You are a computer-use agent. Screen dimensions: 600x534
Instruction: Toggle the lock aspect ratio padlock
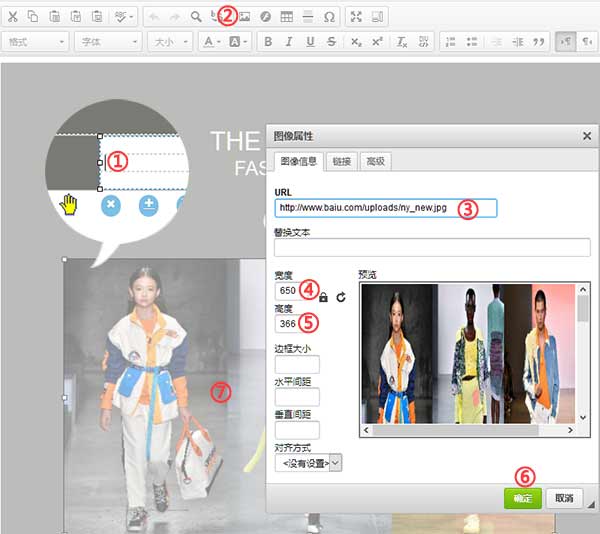[323, 297]
